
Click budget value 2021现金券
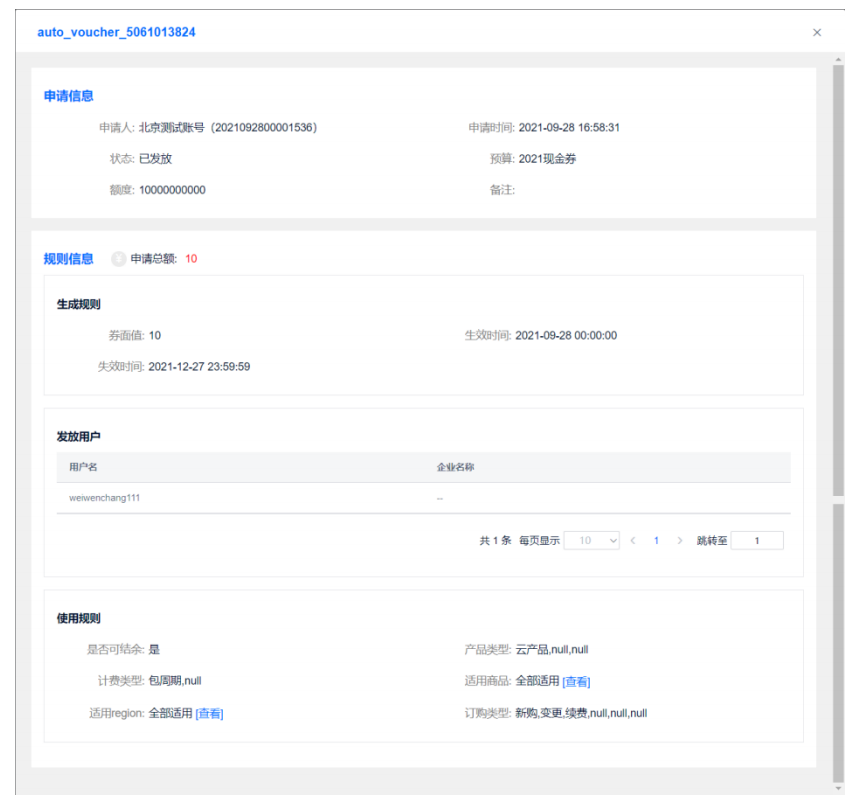click(547, 159)
